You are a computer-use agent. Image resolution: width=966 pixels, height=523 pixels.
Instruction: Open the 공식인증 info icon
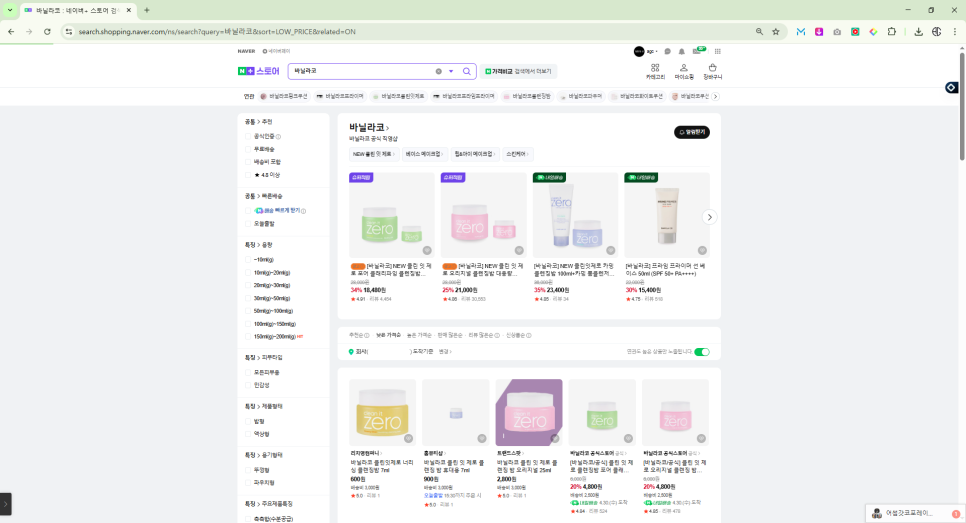tap(278, 137)
